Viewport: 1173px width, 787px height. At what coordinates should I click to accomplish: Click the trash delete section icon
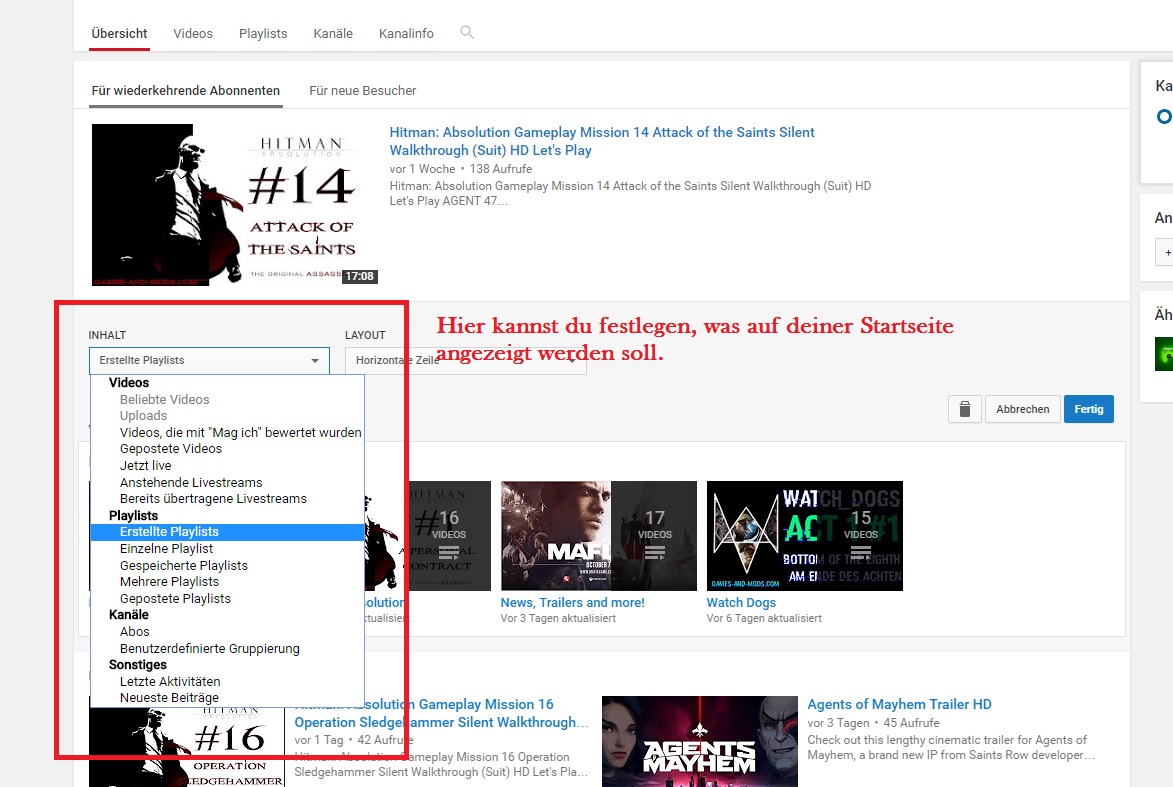click(x=964, y=409)
